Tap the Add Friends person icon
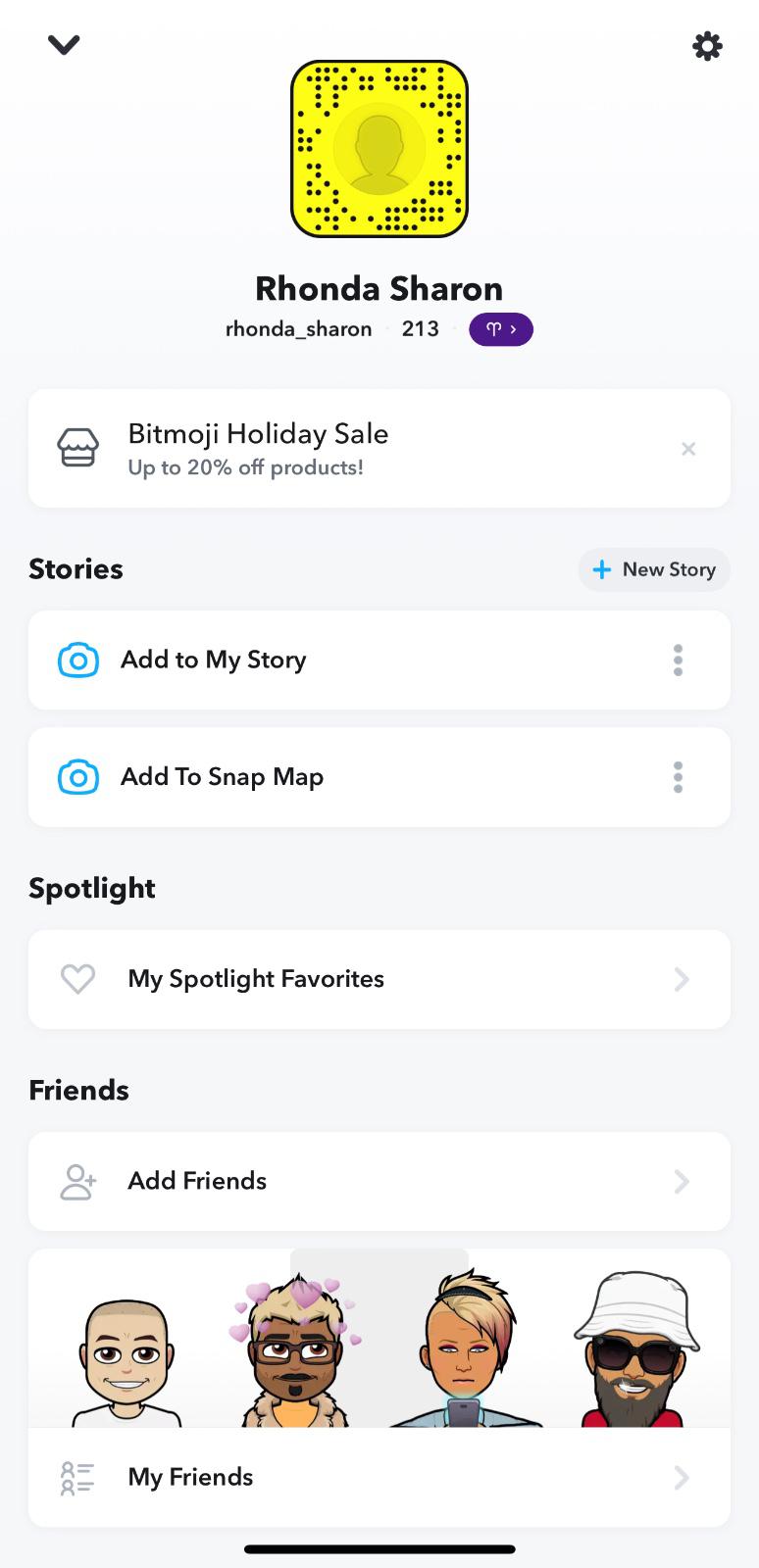The width and height of the screenshot is (759, 1568). tap(77, 1182)
